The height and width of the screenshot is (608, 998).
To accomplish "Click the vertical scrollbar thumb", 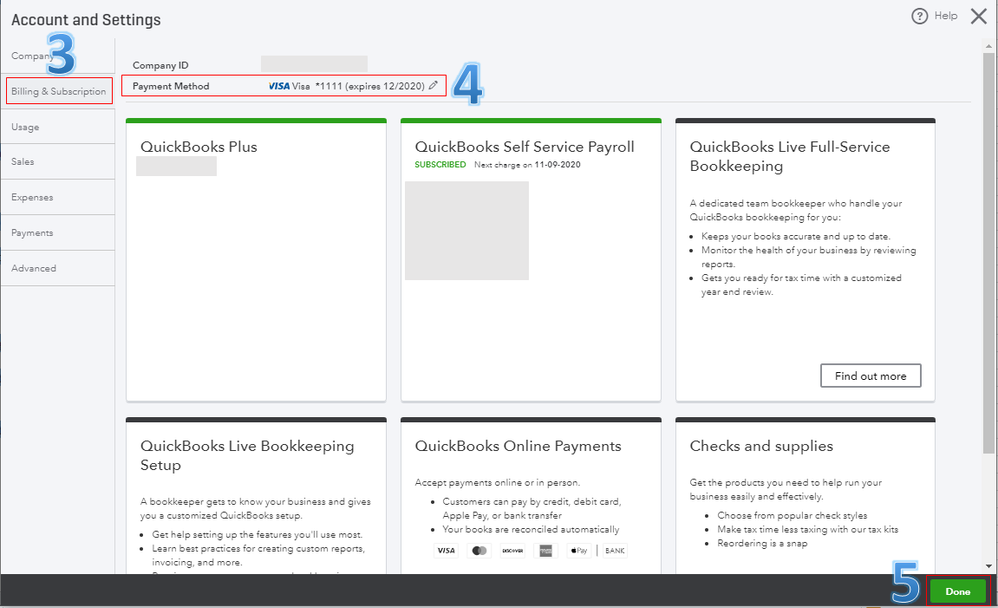I will click(x=988, y=253).
